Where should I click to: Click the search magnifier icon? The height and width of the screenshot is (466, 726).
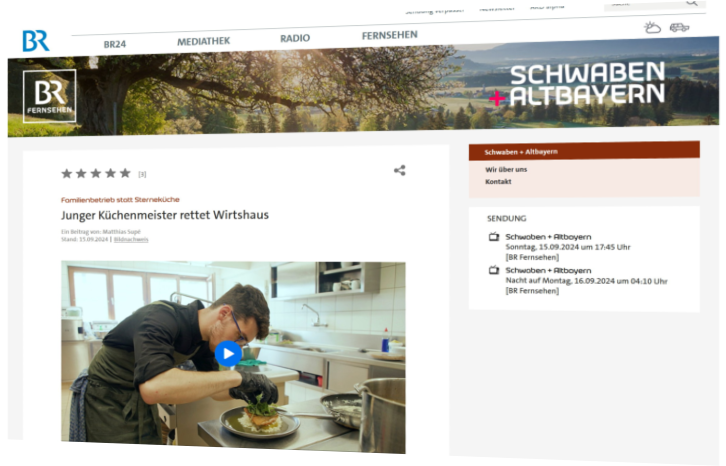click(x=691, y=3)
